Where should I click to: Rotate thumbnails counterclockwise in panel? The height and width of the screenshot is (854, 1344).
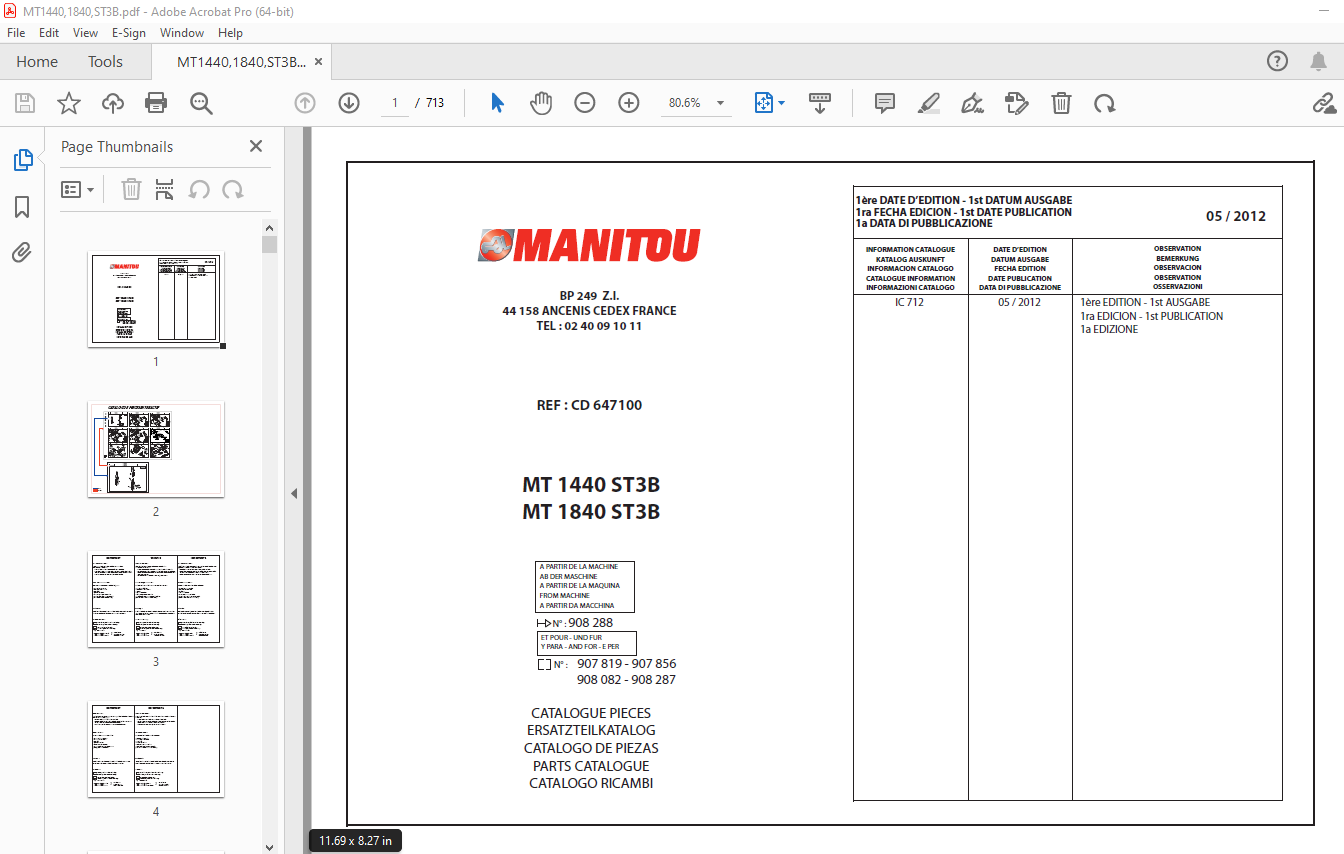tap(199, 189)
